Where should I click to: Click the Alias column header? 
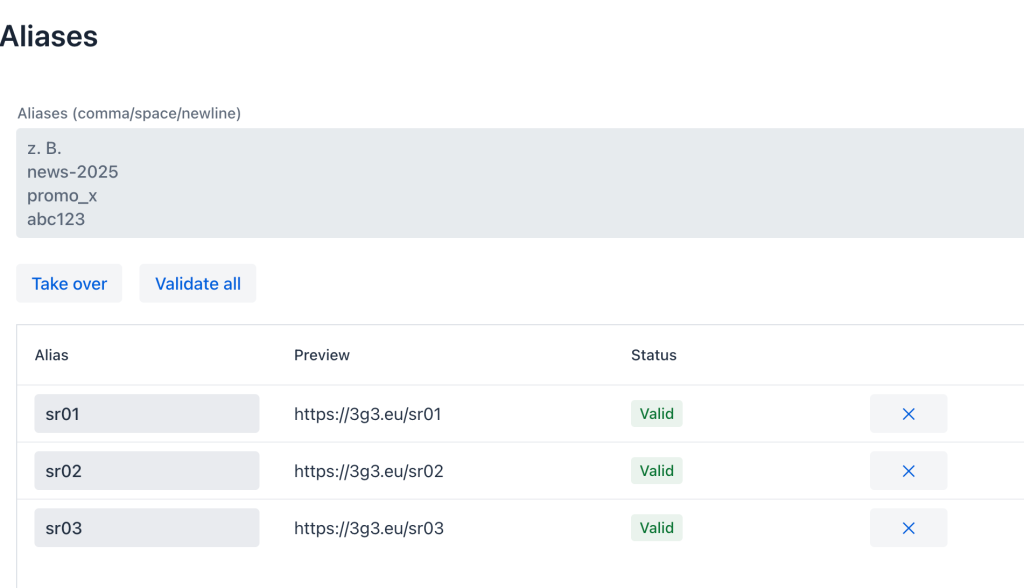[51, 355]
